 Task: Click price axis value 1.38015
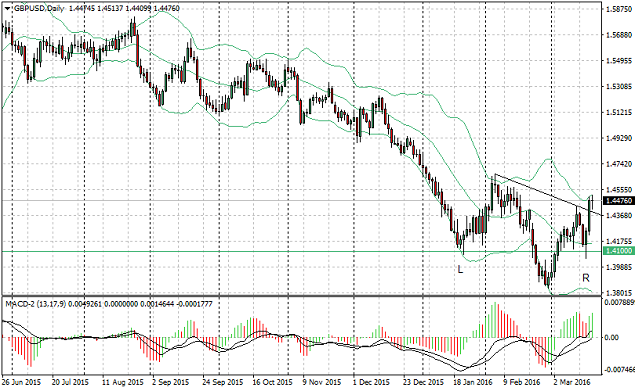pos(619,292)
